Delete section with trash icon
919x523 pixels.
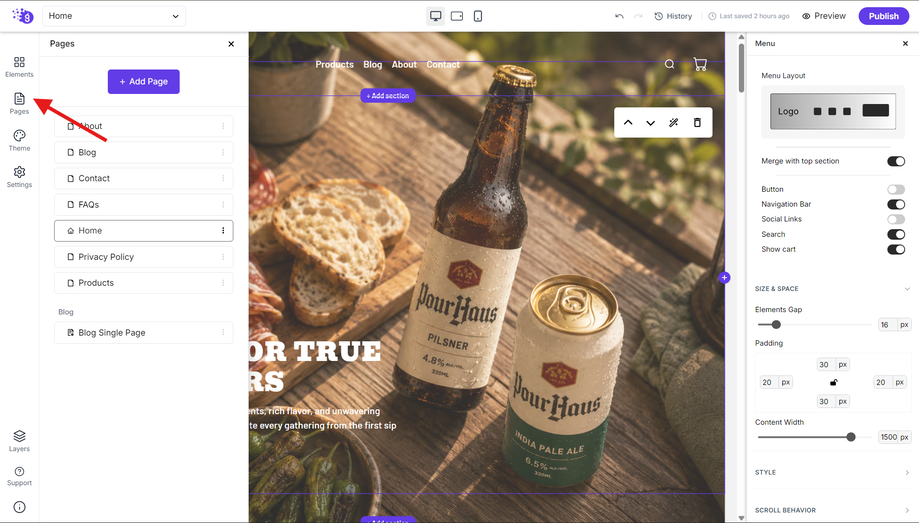coord(697,123)
